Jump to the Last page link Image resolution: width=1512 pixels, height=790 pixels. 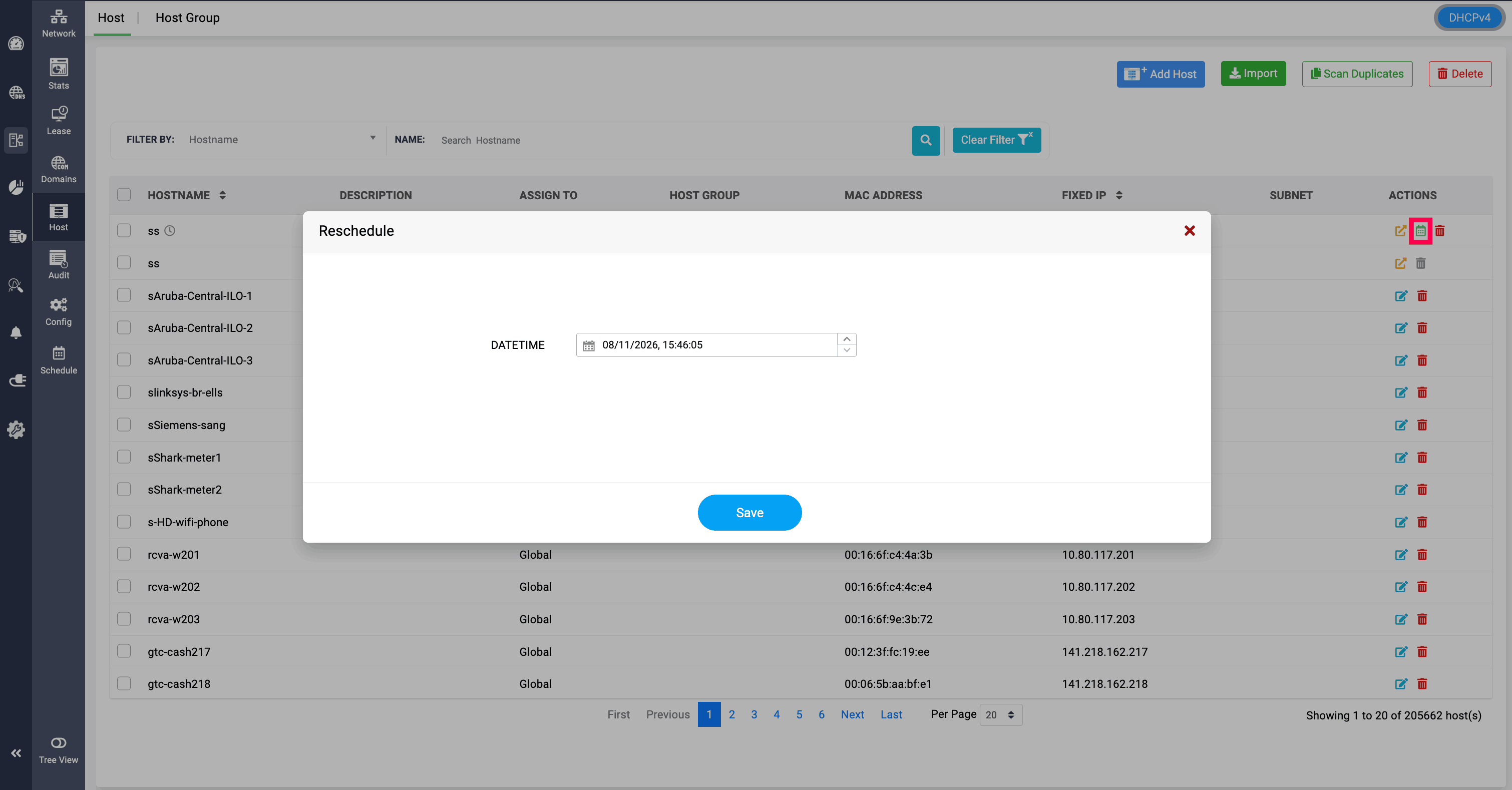pyautogui.click(x=891, y=714)
